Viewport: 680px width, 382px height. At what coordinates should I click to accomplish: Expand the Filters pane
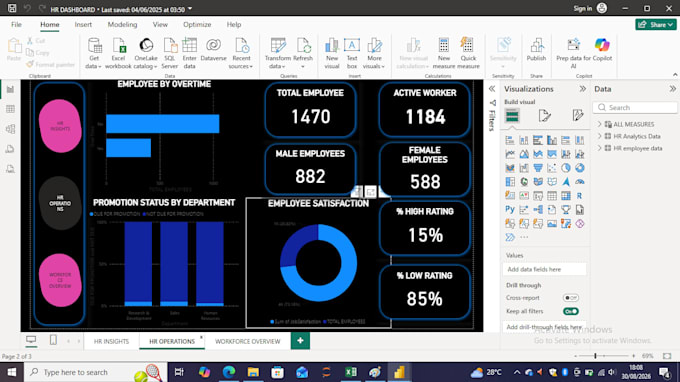click(x=492, y=89)
